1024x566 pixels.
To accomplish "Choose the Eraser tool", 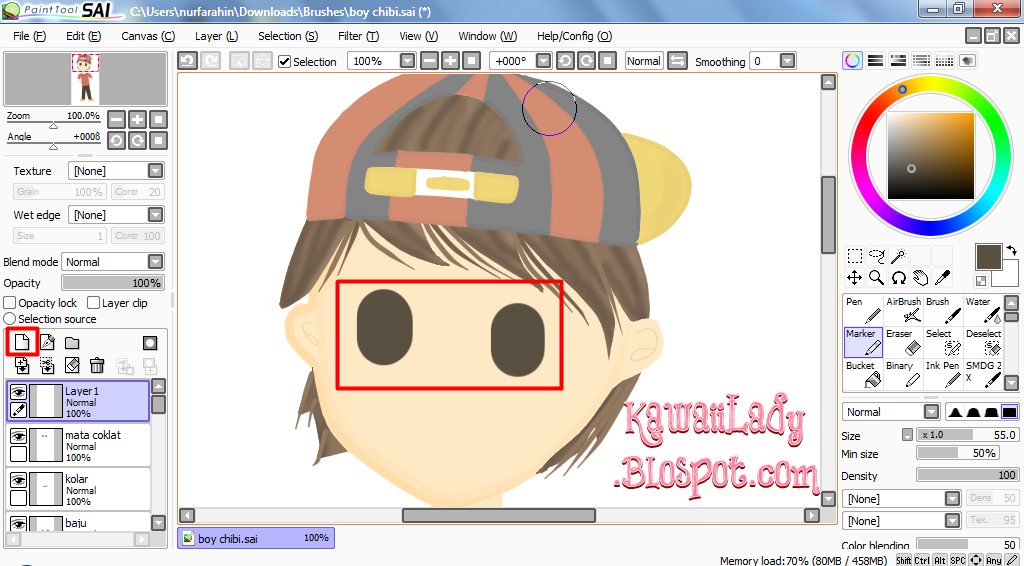I will pos(903,343).
